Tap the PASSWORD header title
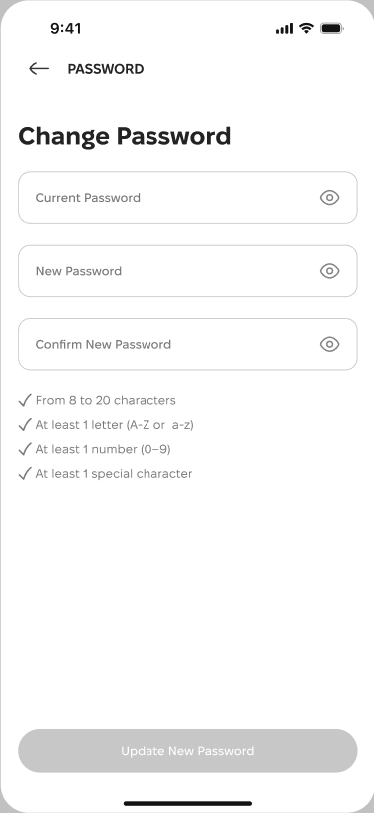 pos(106,69)
